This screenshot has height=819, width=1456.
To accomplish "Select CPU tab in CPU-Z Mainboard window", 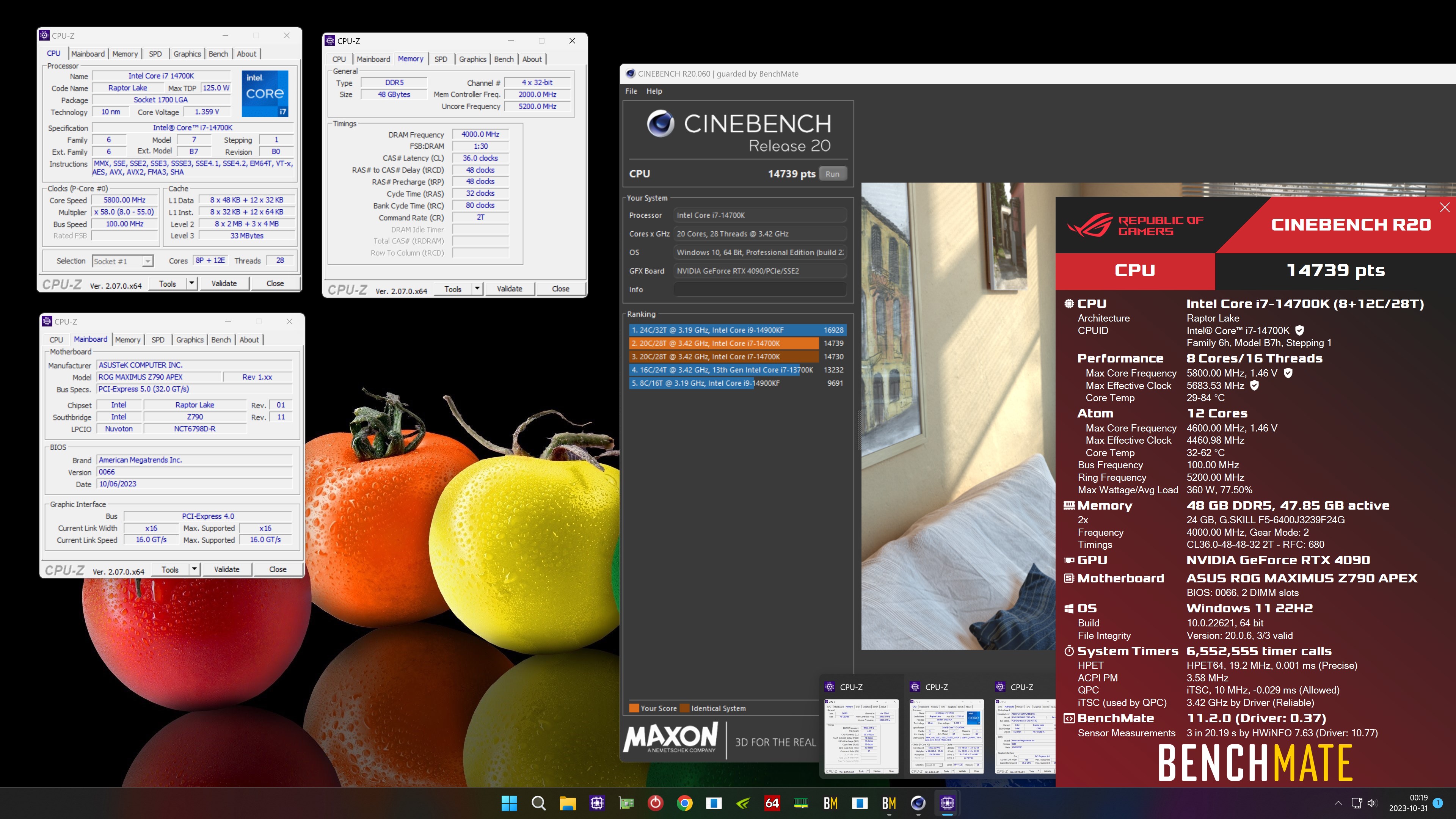I will click(x=56, y=340).
